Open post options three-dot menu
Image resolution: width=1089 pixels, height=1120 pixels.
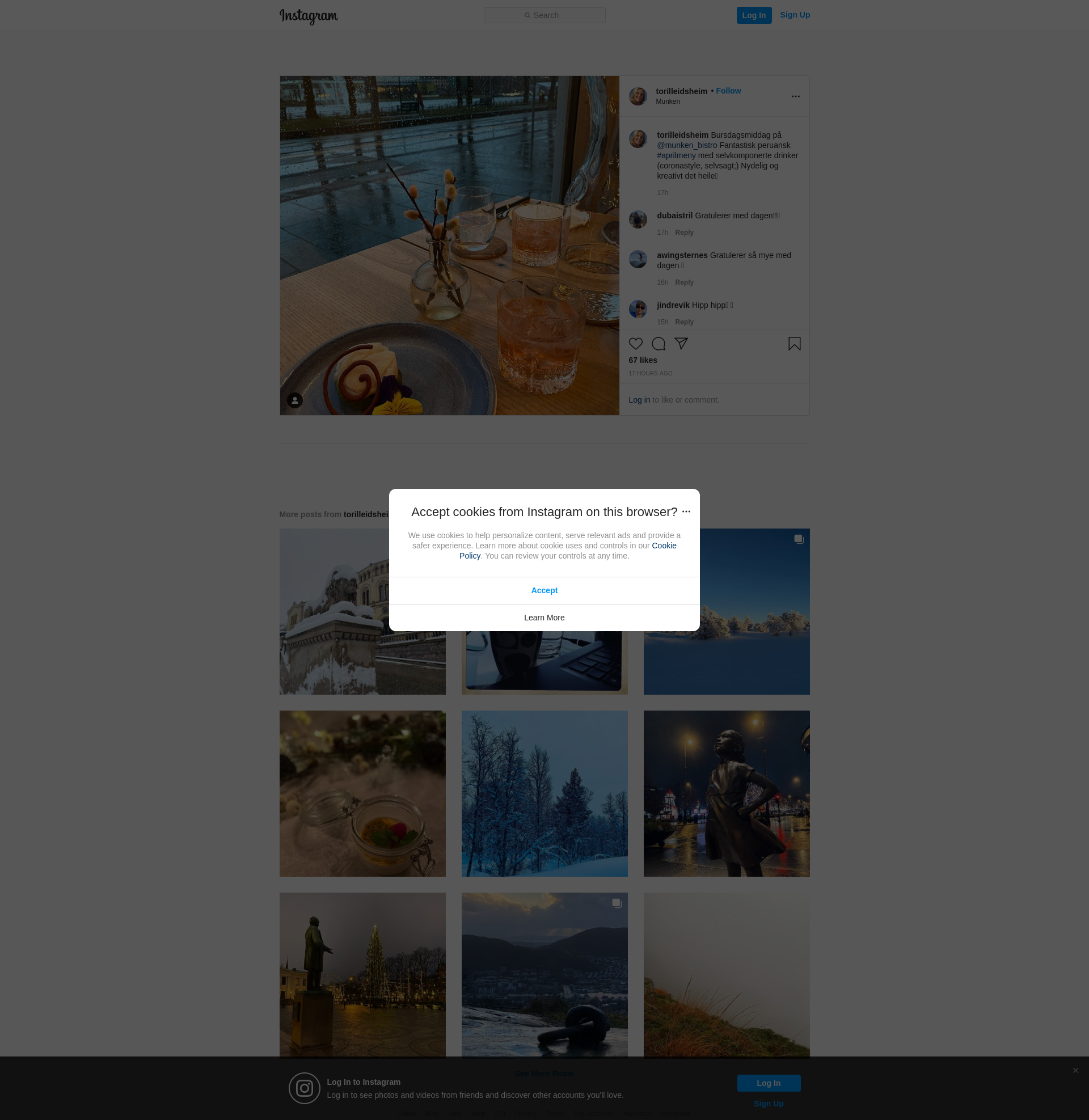(795, 96)
